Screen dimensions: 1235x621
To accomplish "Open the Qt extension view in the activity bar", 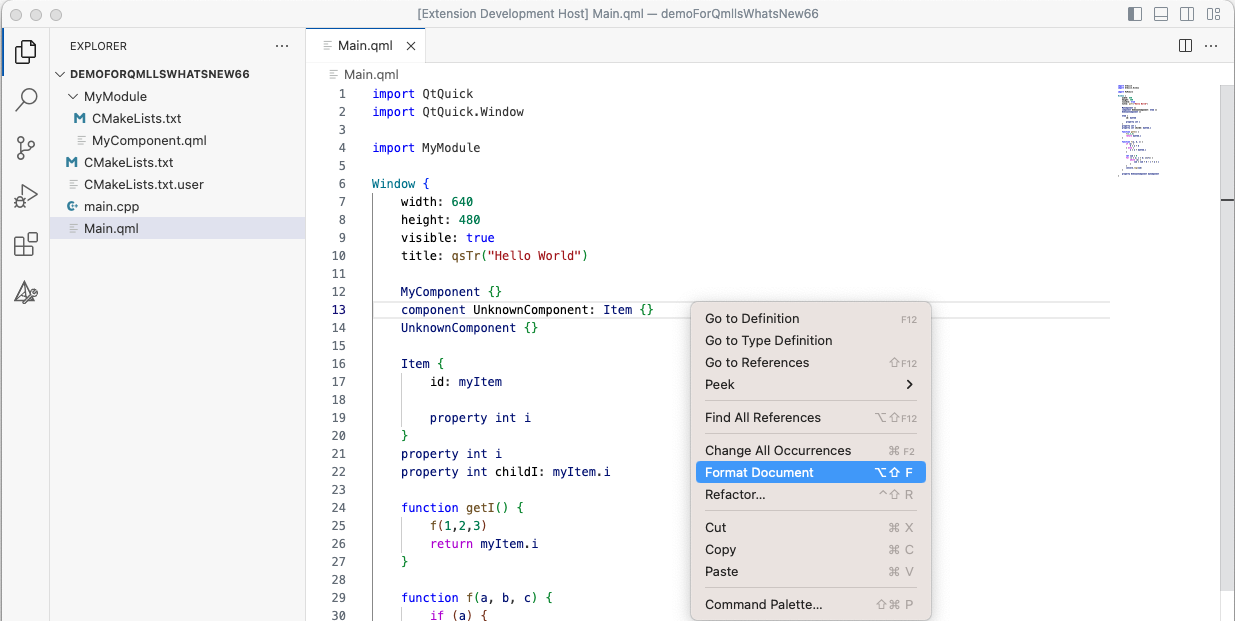I will (x=26, y=291).
